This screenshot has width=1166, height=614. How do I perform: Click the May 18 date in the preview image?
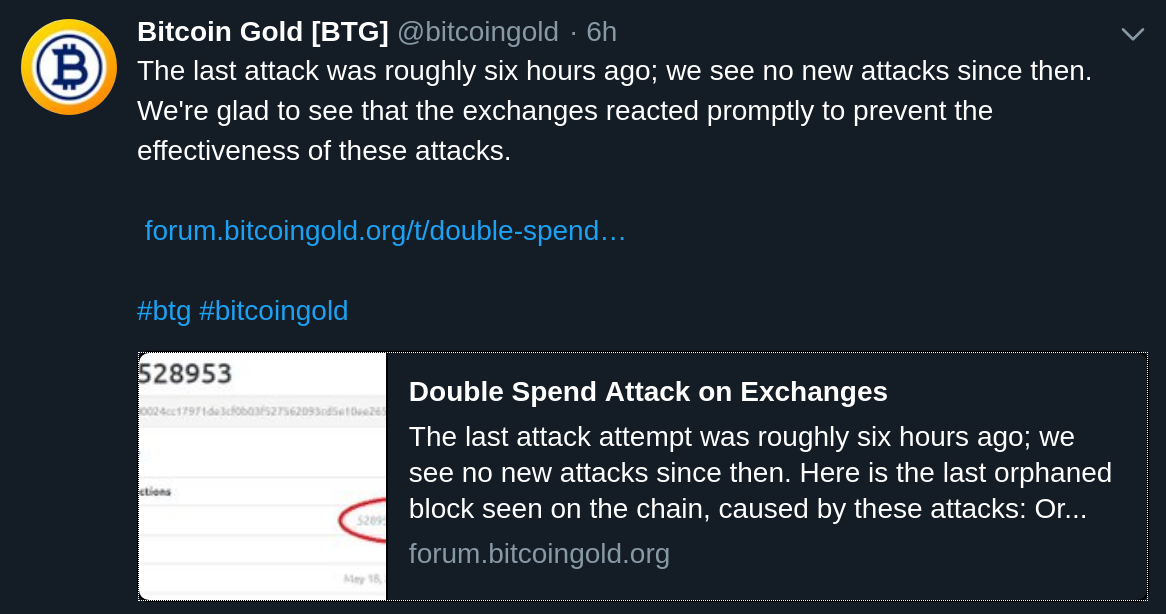click(364, 578)
